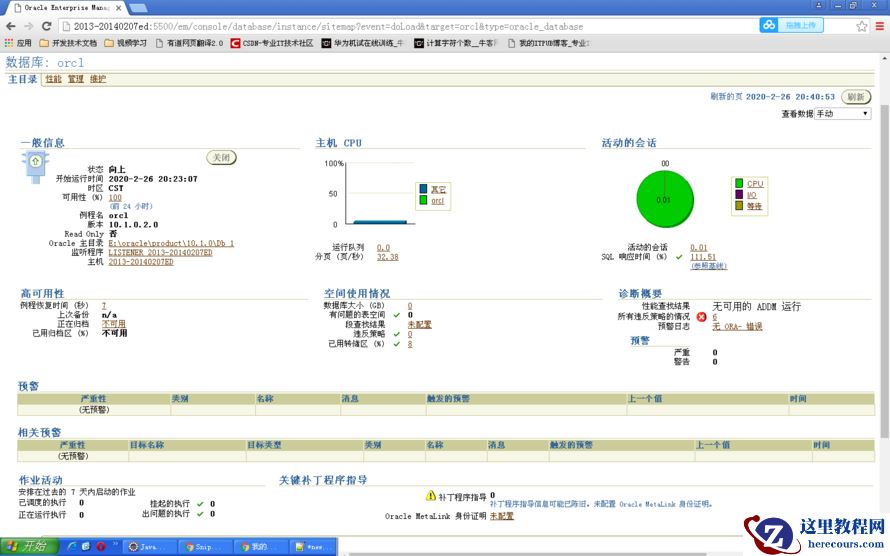This screenshot has height=556, width=890.
Task: Open the Oracle MetaLink 未配置 link
Action: pos(502,516)
